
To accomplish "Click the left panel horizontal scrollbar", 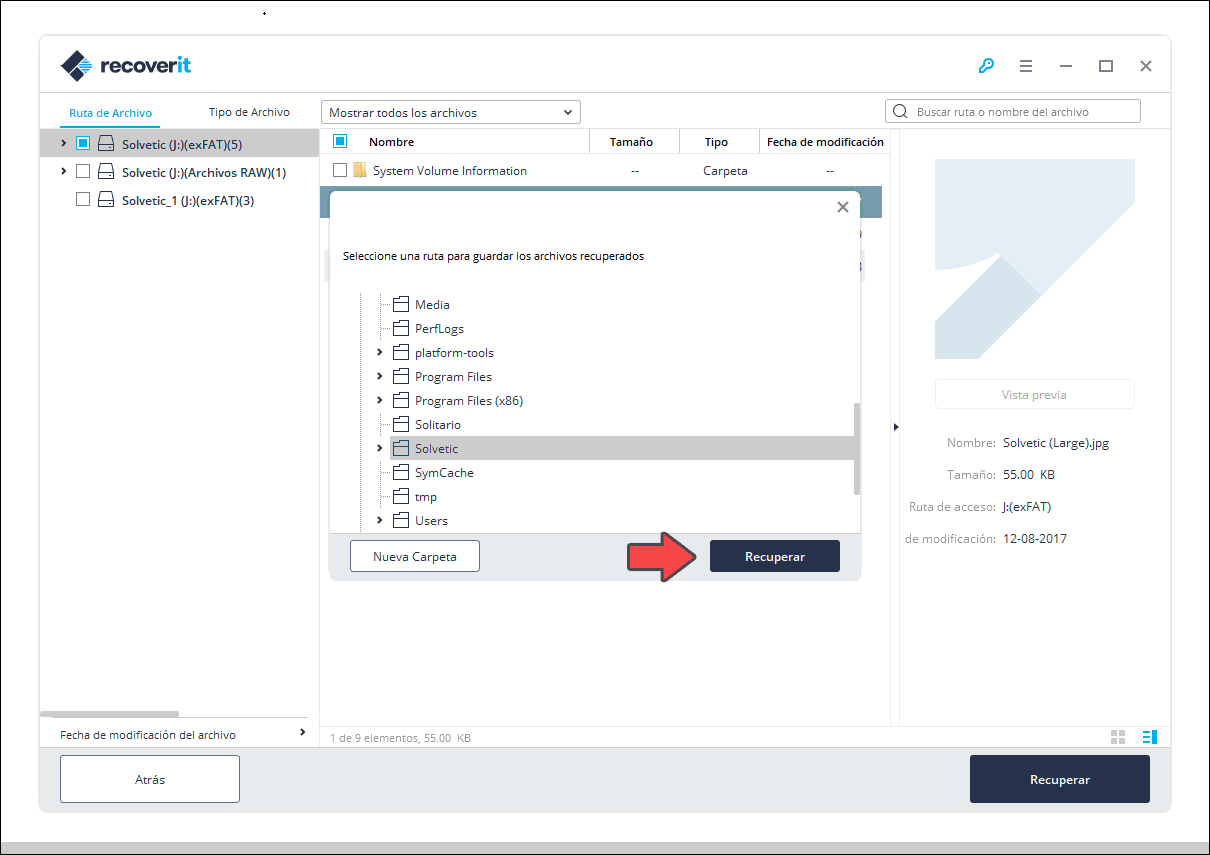I will (x=109, y=714).
